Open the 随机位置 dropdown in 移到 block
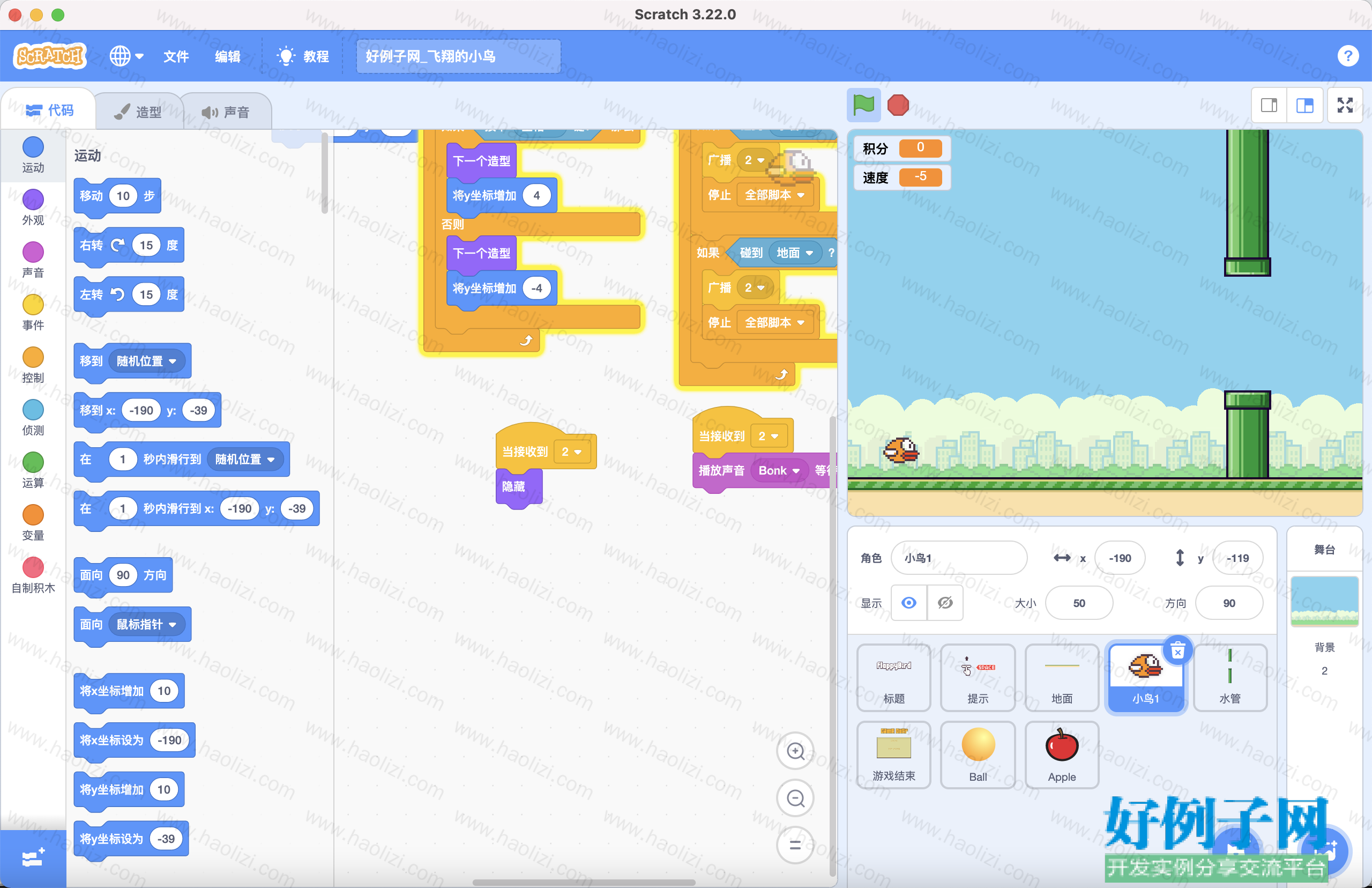 146,361
